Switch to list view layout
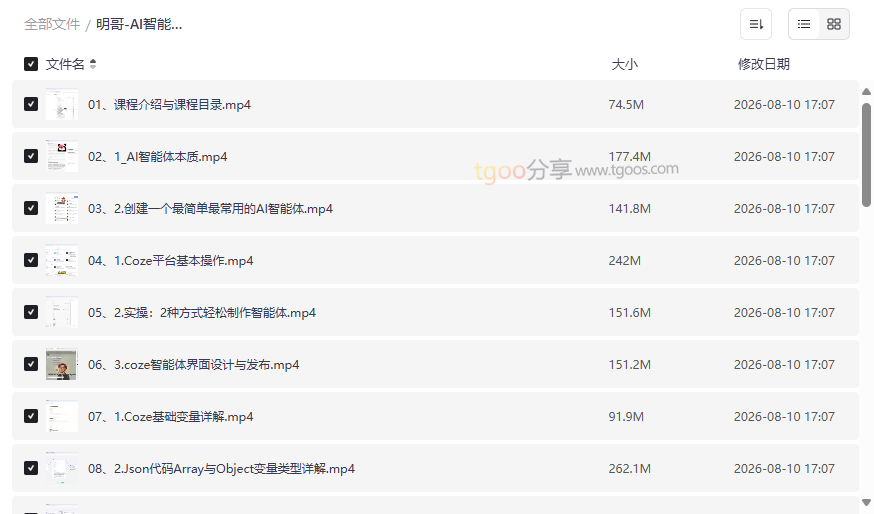Screen dimensions: 874x514 pyautogui.click(x=804, y=24)
